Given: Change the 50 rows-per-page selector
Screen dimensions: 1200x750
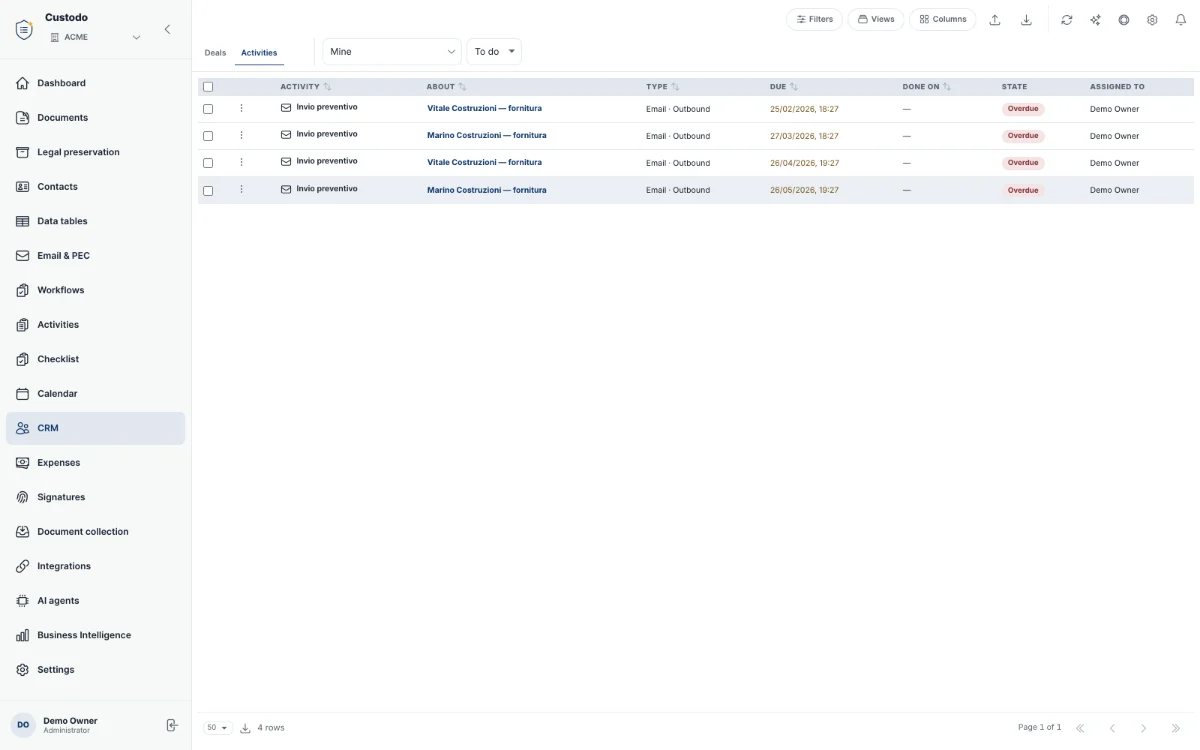Looking at the screenshot, I should [x=218, y=728].
